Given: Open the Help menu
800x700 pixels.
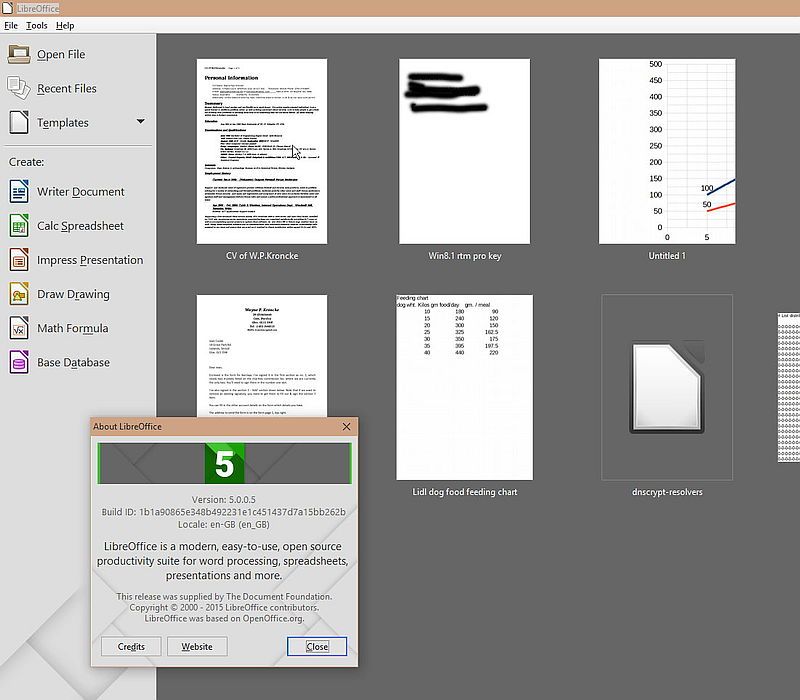Looking at the screenshot, I should [65, 26].
